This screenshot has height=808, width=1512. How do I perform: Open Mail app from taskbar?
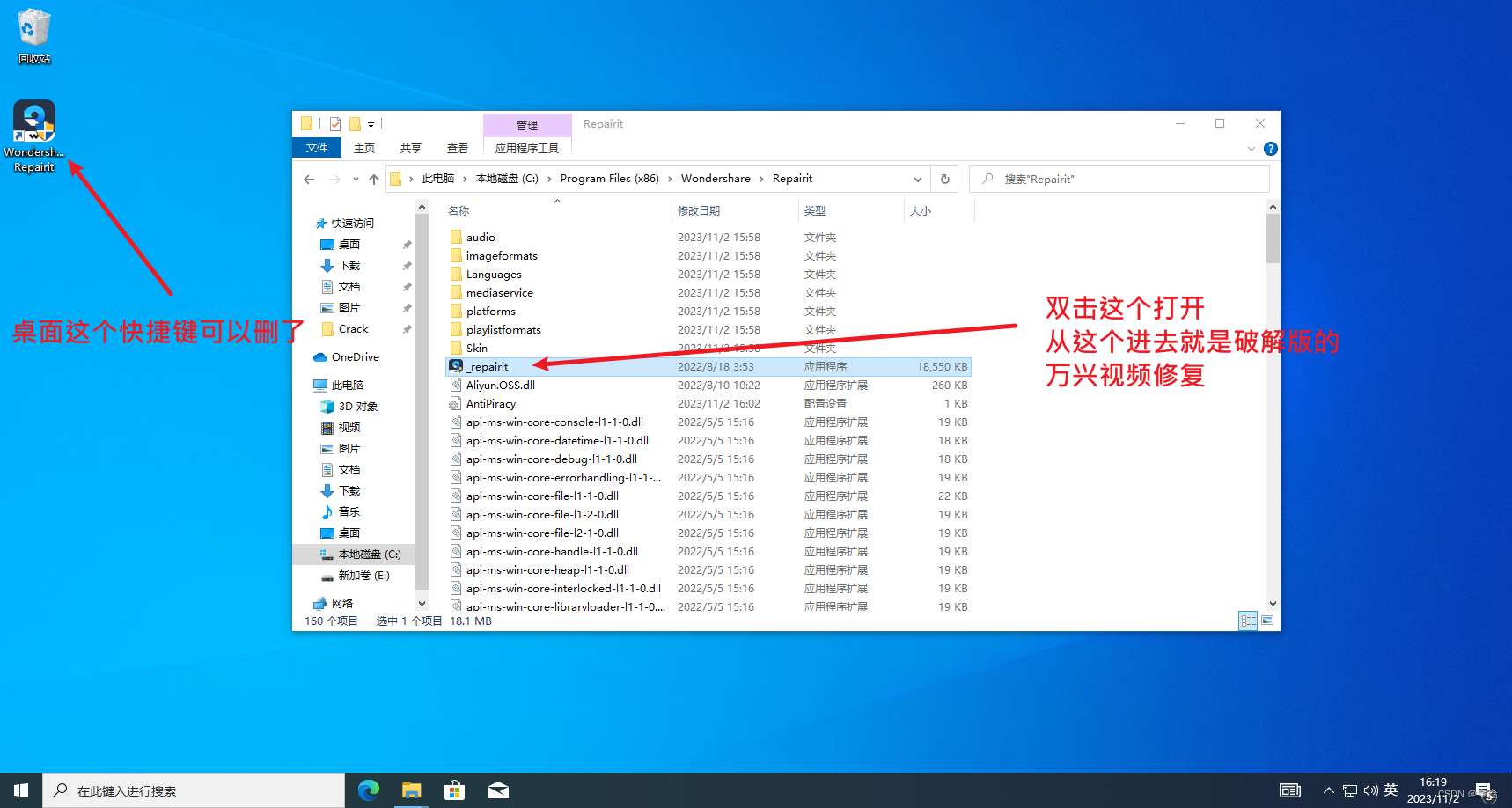(498, 790)
